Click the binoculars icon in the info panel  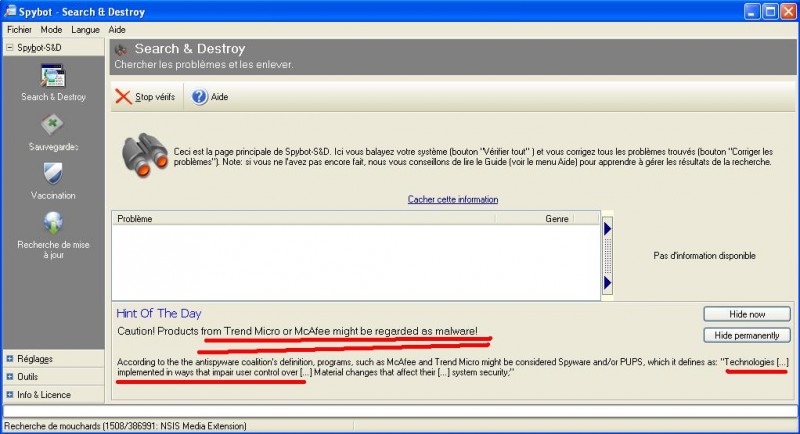click(x=145, y=155)
